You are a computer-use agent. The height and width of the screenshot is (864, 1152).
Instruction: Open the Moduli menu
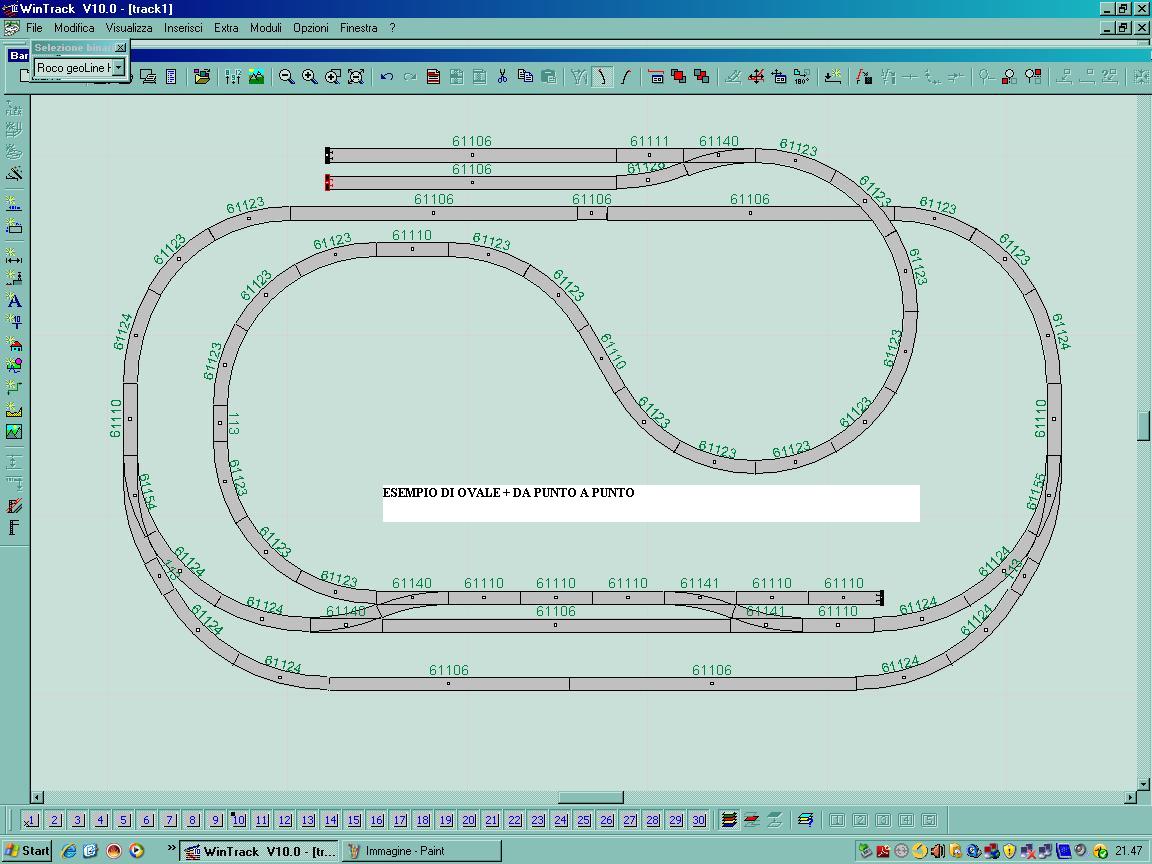[x=266, y=28]
